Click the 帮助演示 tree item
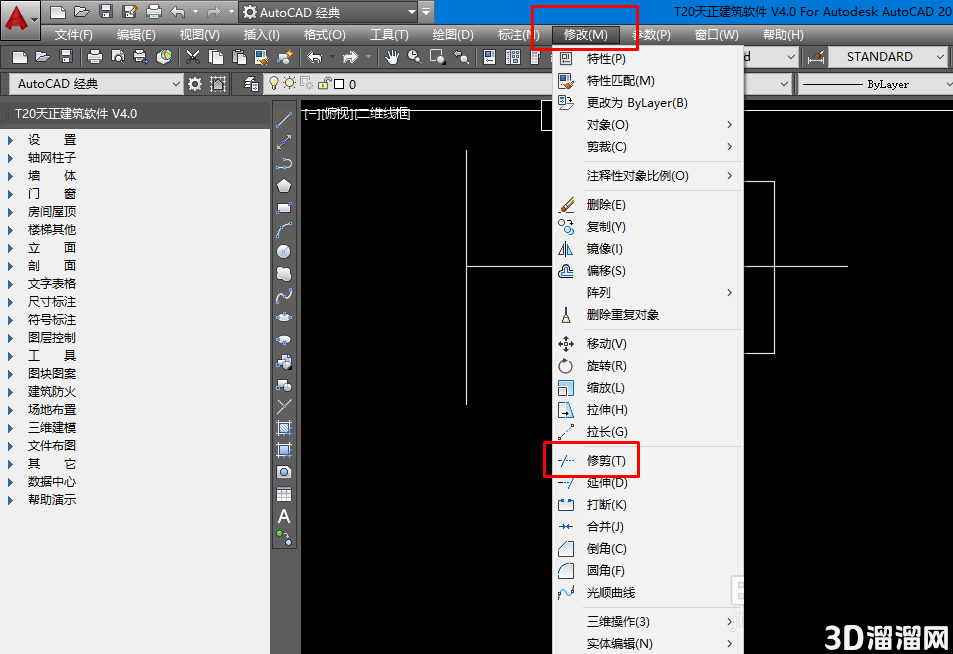This screenshot has width=953, height=654. (x=52, y=500)
